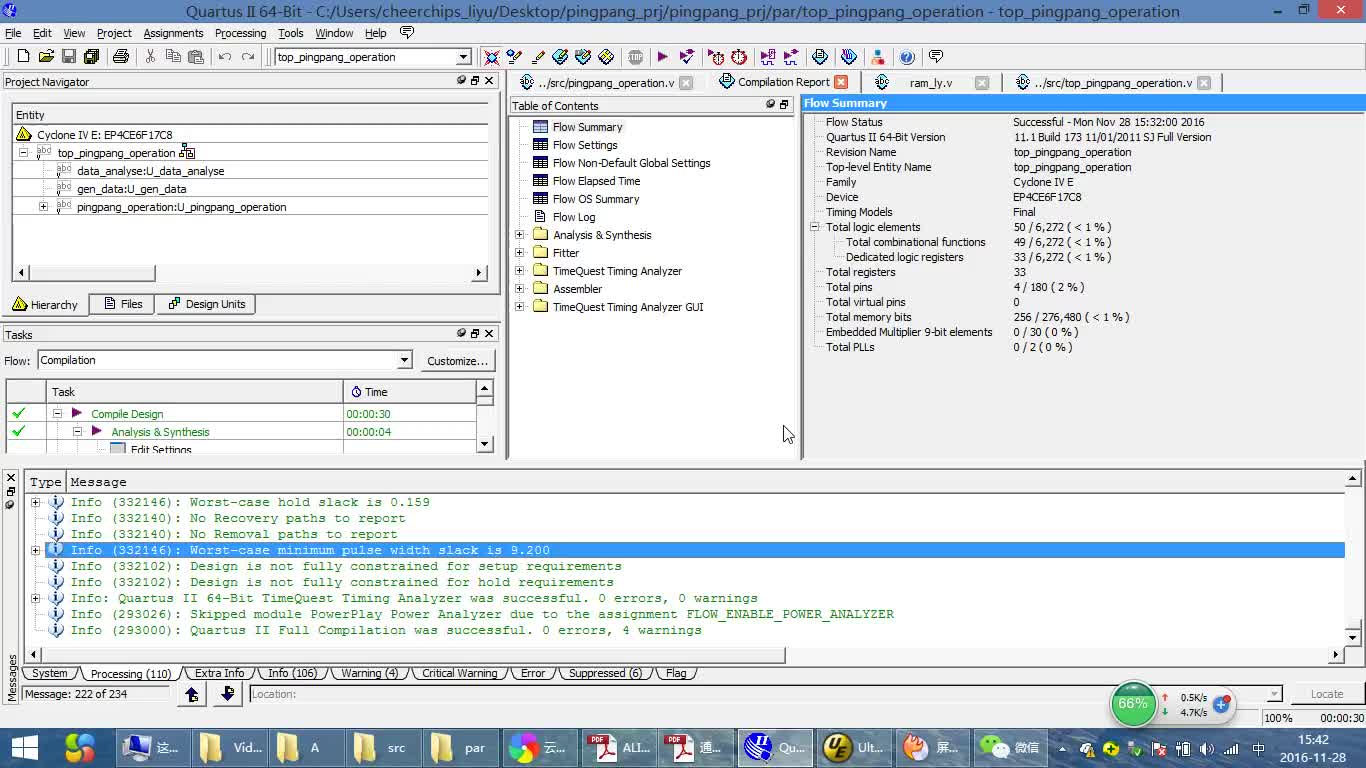The image size is (1366, 768).
Task: Click the Copy toolbar icon
Action: coord(173,57)
